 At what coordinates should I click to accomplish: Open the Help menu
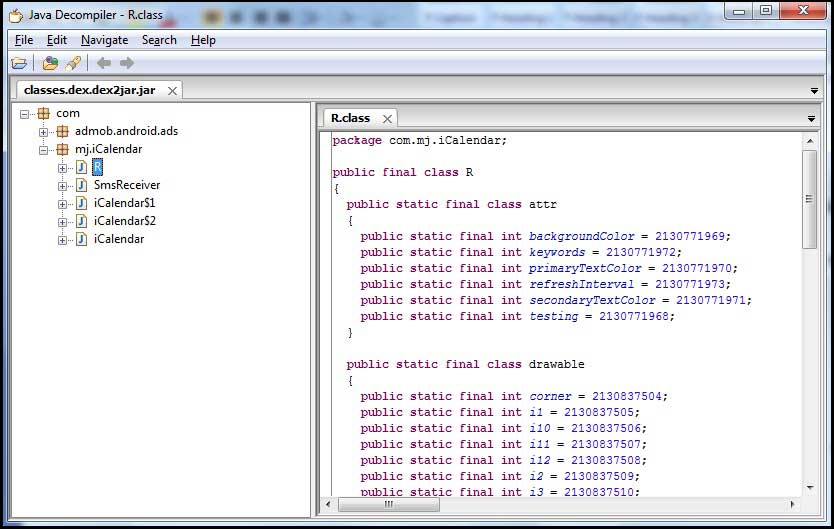click(203, 40)
